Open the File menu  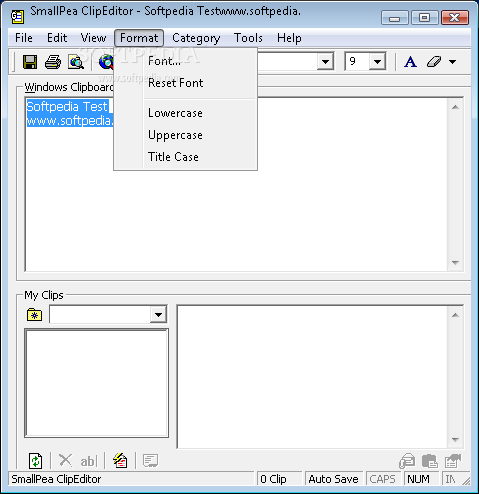click(24, 38)
